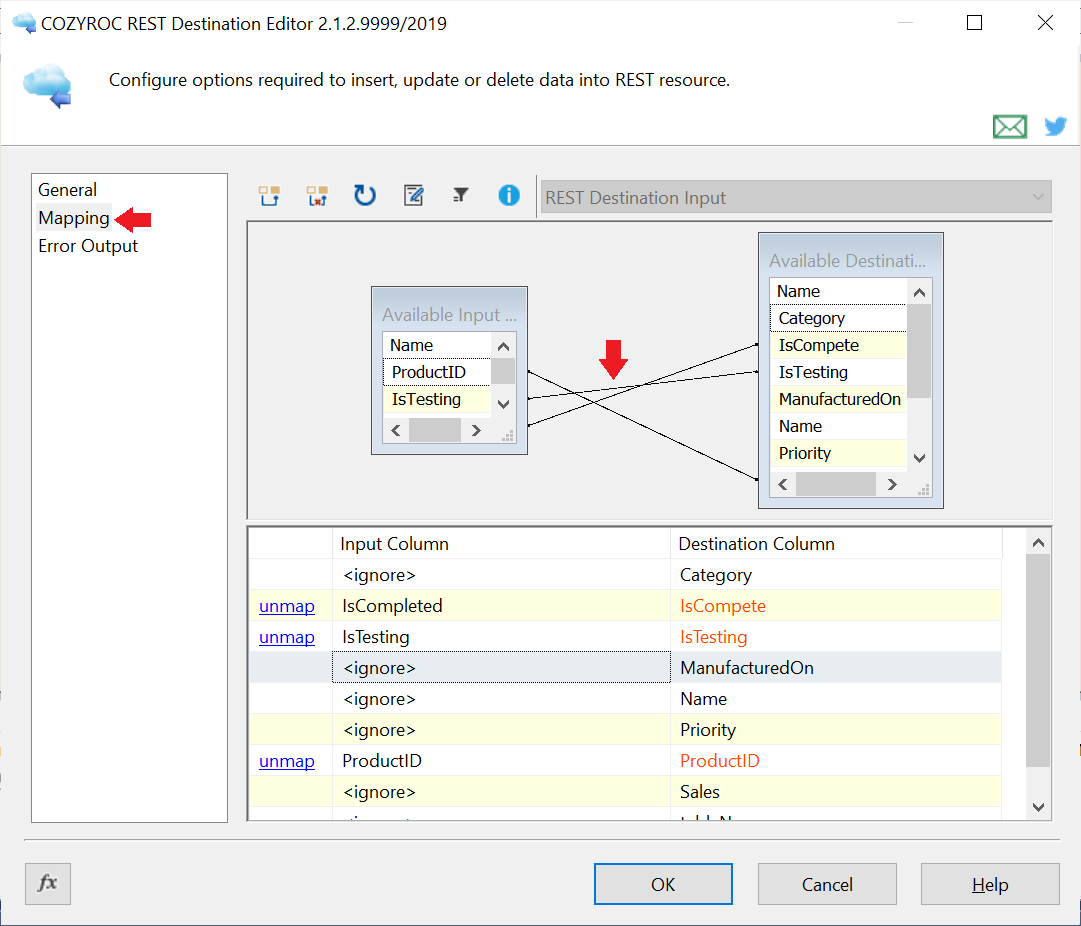Click Name header in Available Input box
Viewport: 1081px width, 926px height.
[x=436, y=345]
